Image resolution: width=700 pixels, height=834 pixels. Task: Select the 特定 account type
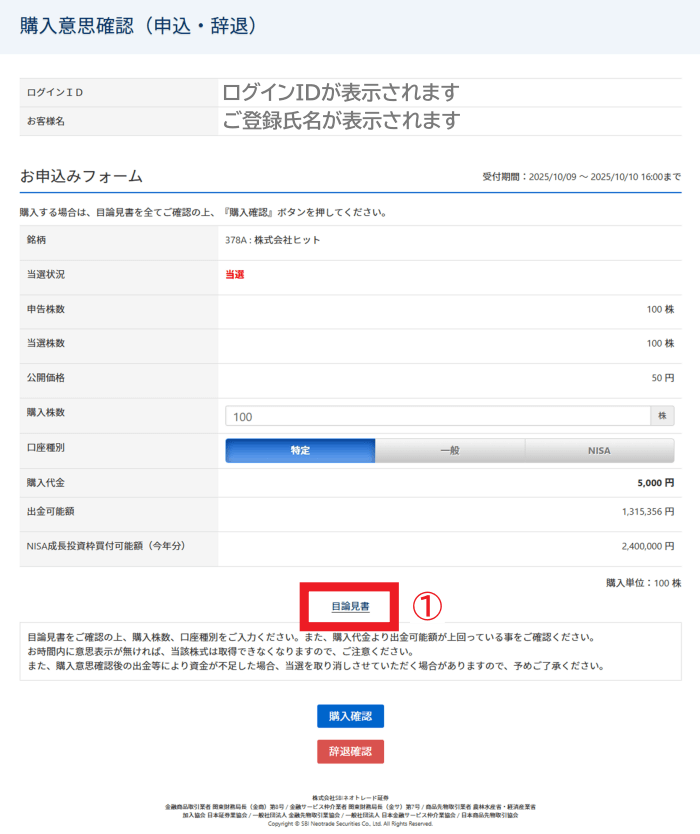(x=300, y=450)
